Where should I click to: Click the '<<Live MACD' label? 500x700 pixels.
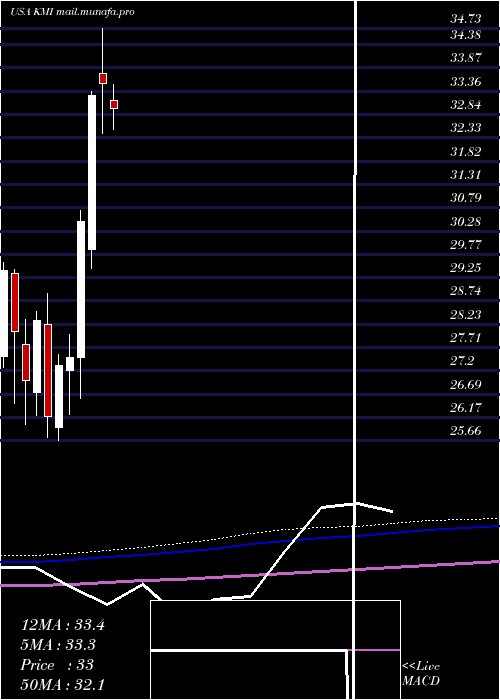tap(421, 674)
